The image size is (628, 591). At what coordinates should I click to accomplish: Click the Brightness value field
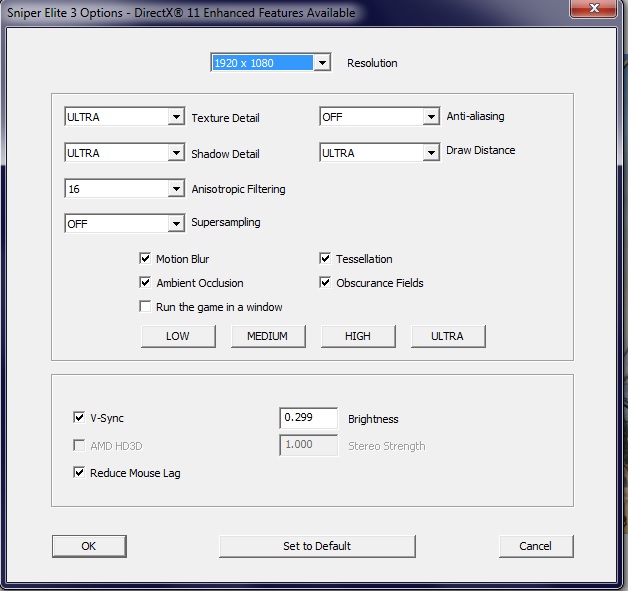pyautogui.click(x=308, y=418)
